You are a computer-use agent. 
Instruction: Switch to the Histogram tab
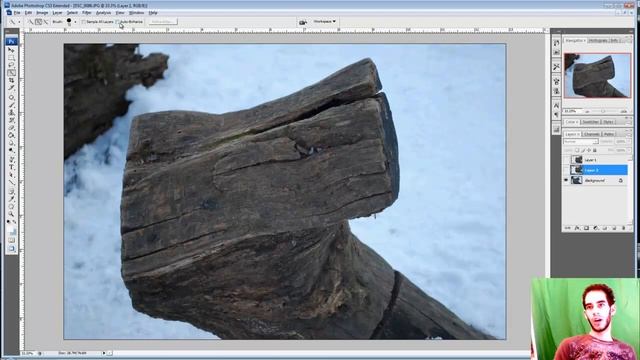click(598, 40)
